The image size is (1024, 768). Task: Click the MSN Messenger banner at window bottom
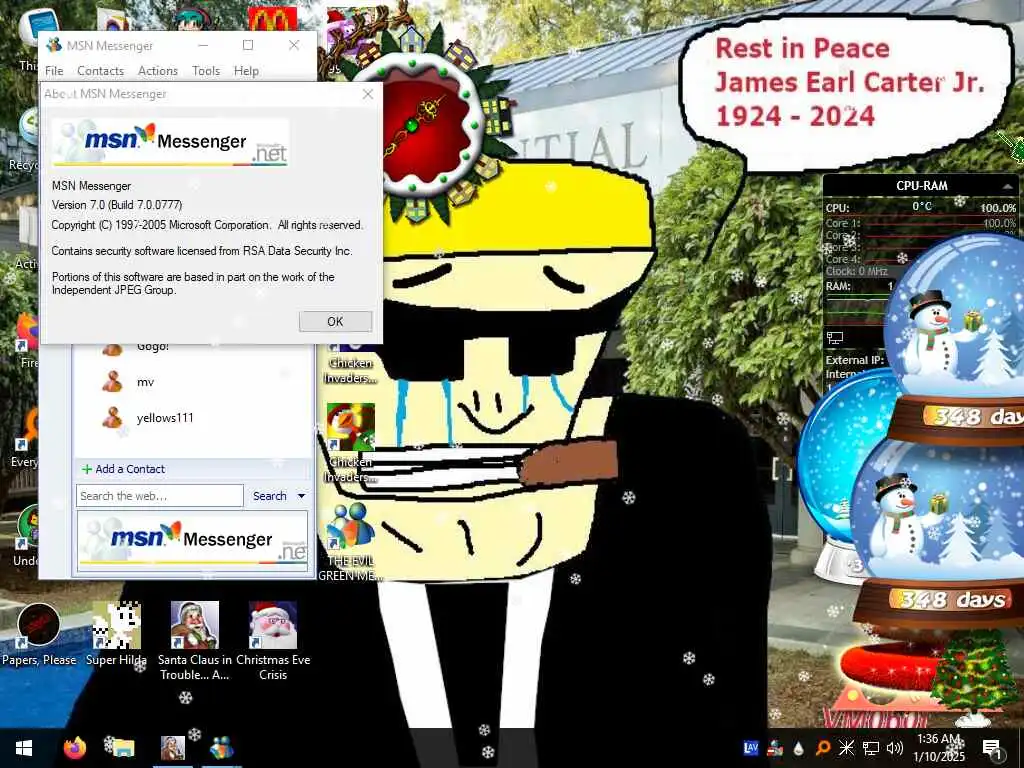tap(193, 541)
